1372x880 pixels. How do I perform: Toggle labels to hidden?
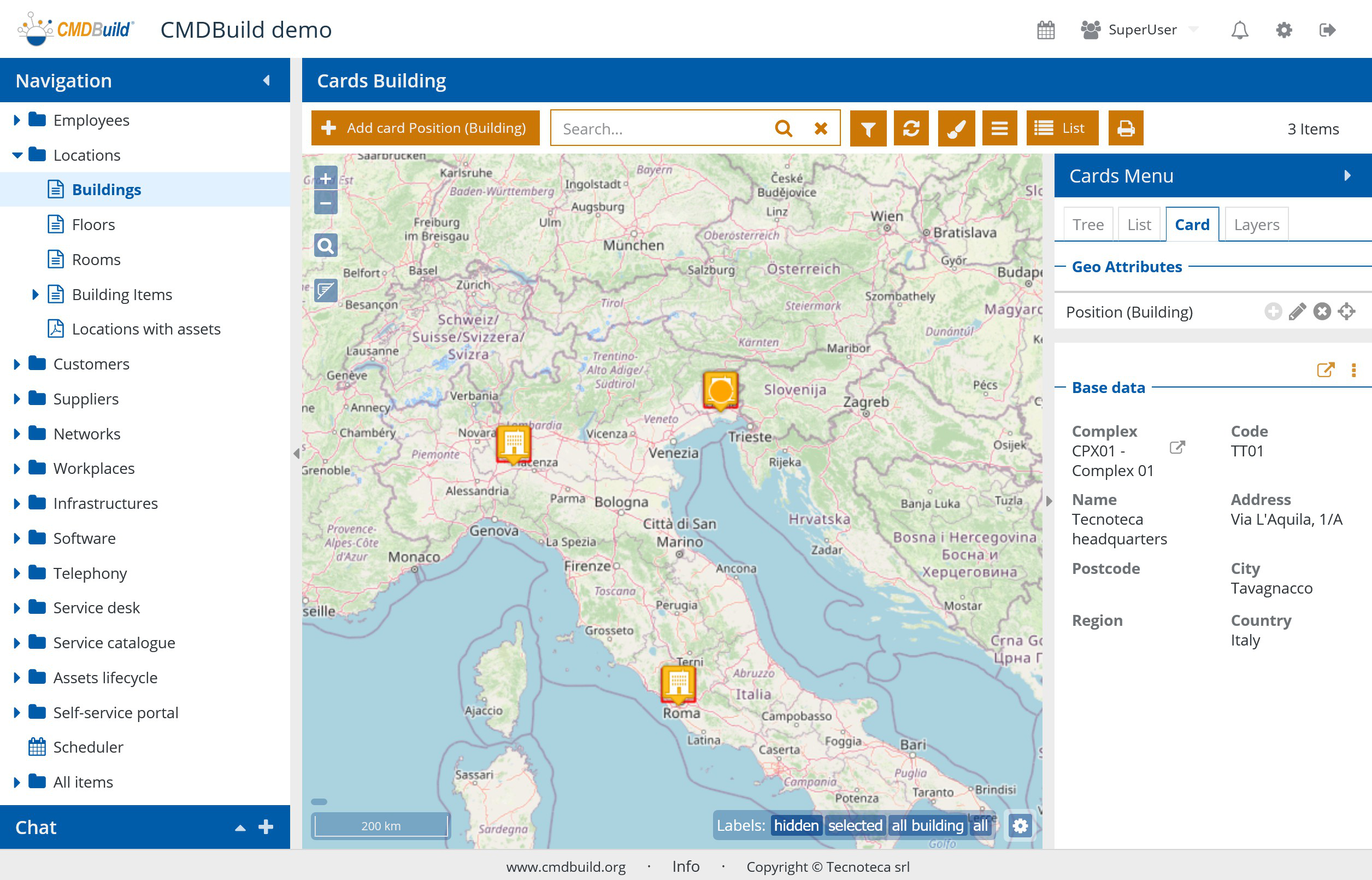[x=796, y=826]
